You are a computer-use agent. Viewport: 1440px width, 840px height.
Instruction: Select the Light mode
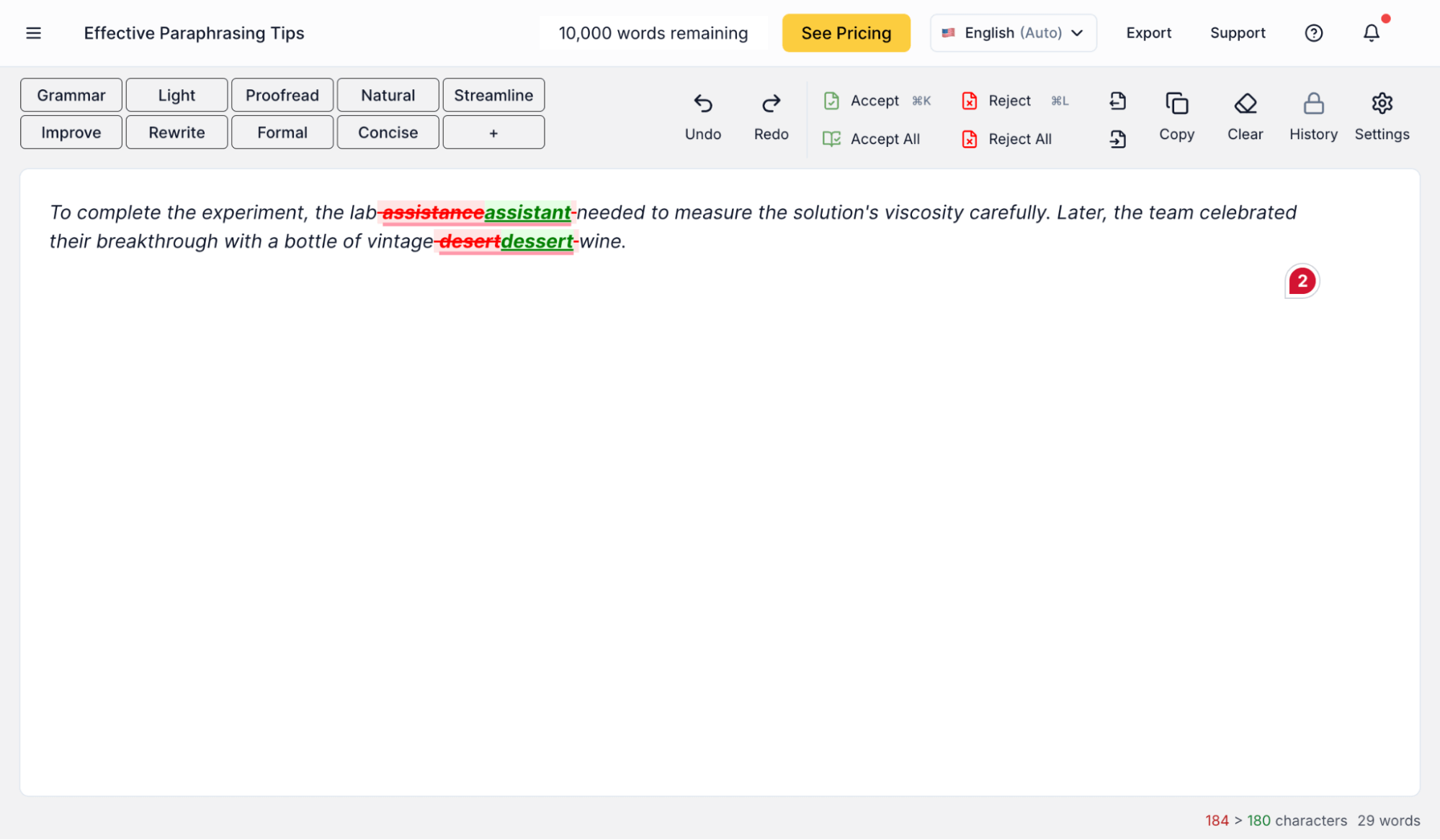[x=176, y=95]
